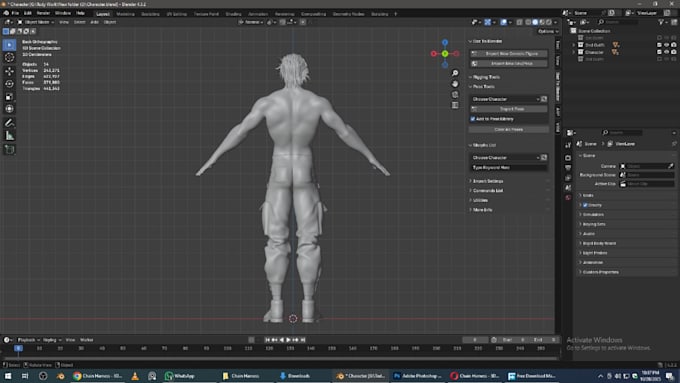Toggle the X-ray shading button
Viewport: 680px width, 383px height.
point(519,22)
